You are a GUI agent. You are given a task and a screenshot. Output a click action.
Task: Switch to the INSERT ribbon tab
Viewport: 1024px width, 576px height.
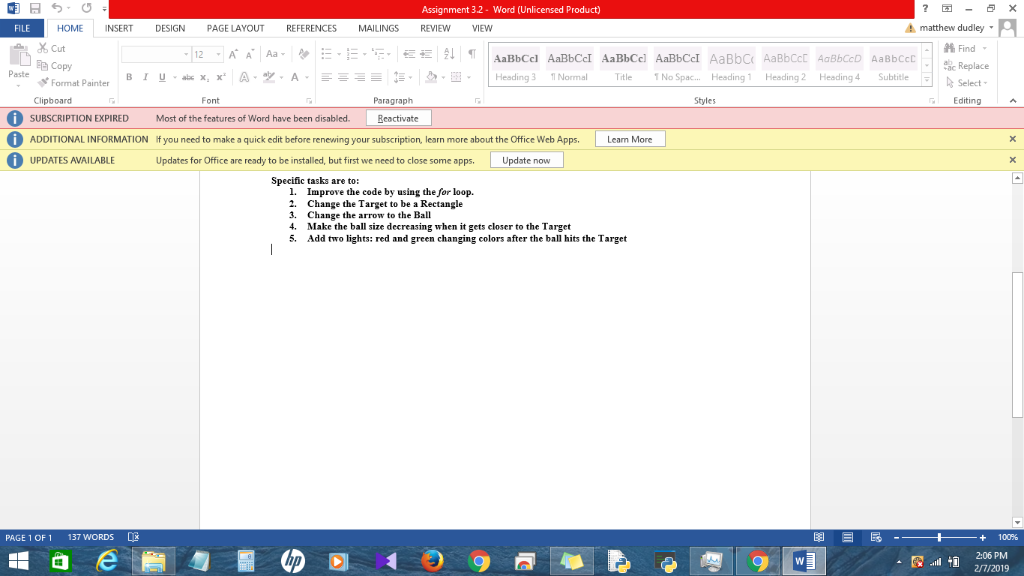tap(119, 28)
